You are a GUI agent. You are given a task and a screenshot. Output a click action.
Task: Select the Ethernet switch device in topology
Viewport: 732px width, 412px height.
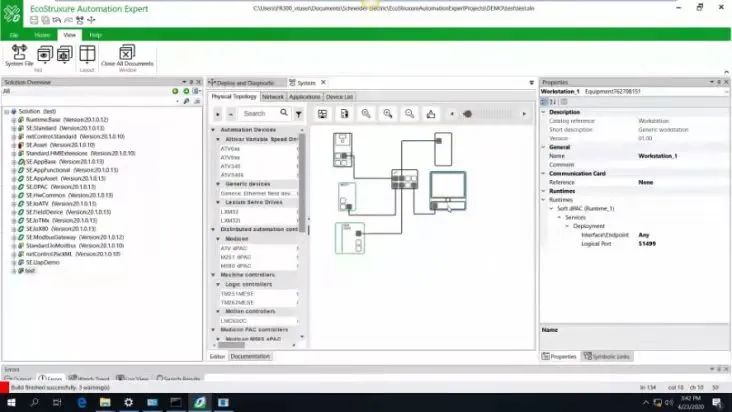coord(404,179)
